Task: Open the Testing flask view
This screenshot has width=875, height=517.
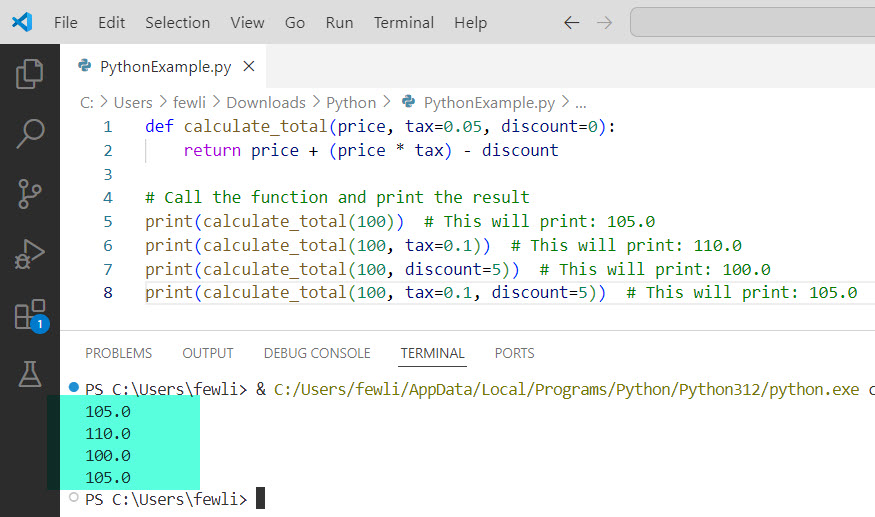Action: click(x=30, y=374)
